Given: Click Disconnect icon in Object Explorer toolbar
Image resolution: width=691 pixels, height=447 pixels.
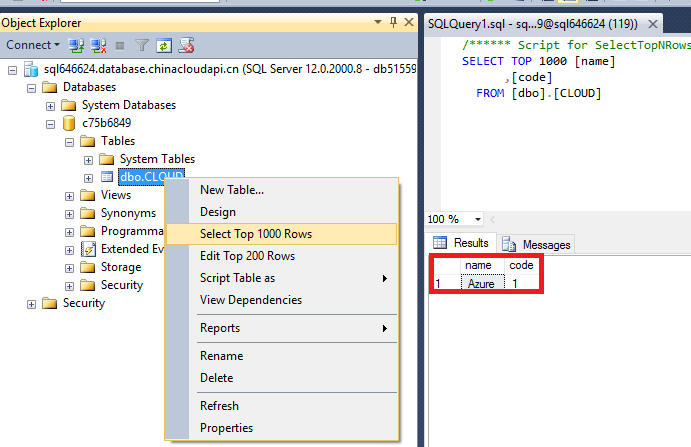Looking at the screenshot, I should (98, 45).
